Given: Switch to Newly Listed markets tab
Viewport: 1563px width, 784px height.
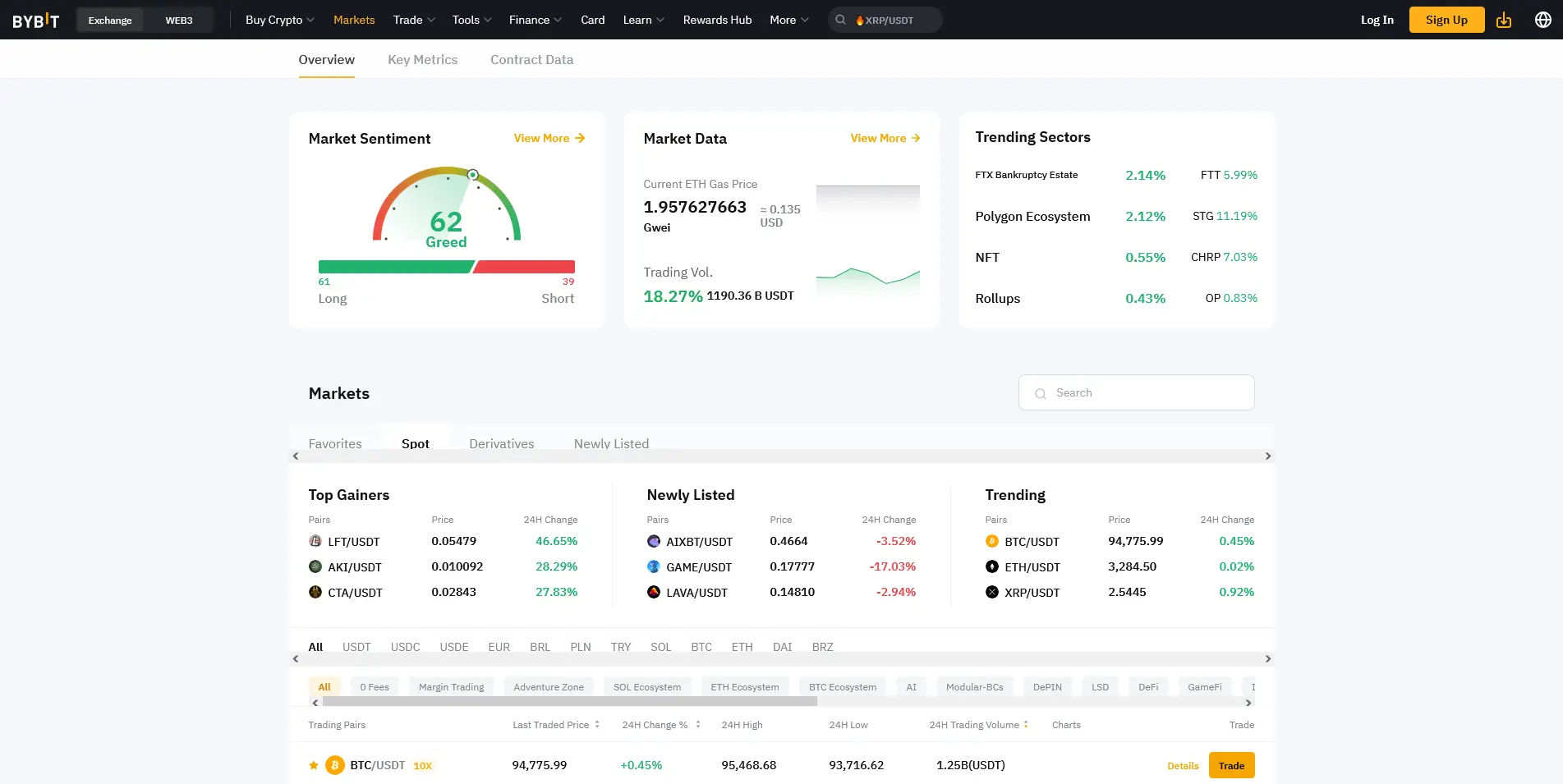Looking at the screenshot, I should (611, 443).
